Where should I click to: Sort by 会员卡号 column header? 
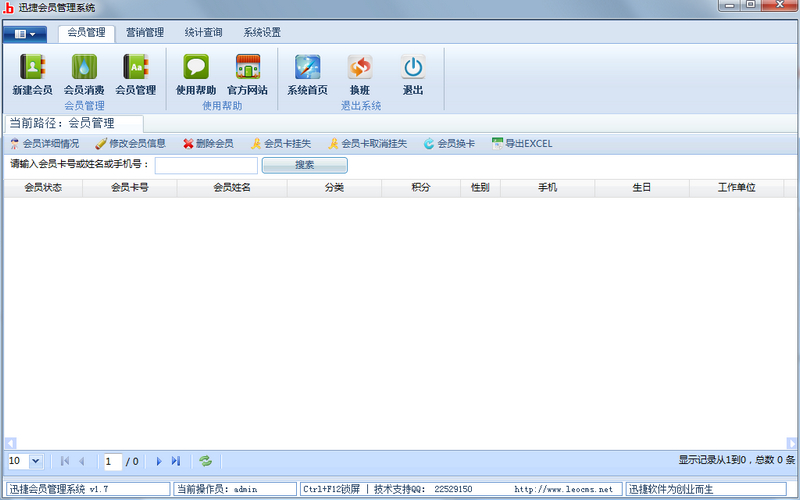(130, 188)
